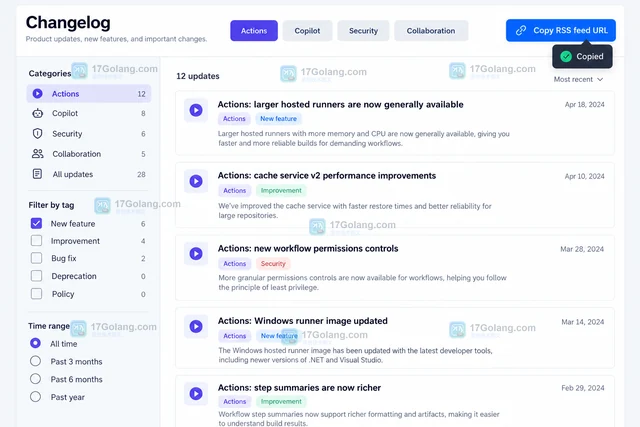Click the Mar 14, 2024 date
Screen dimensions: 640x427
(x=583, y=322)
